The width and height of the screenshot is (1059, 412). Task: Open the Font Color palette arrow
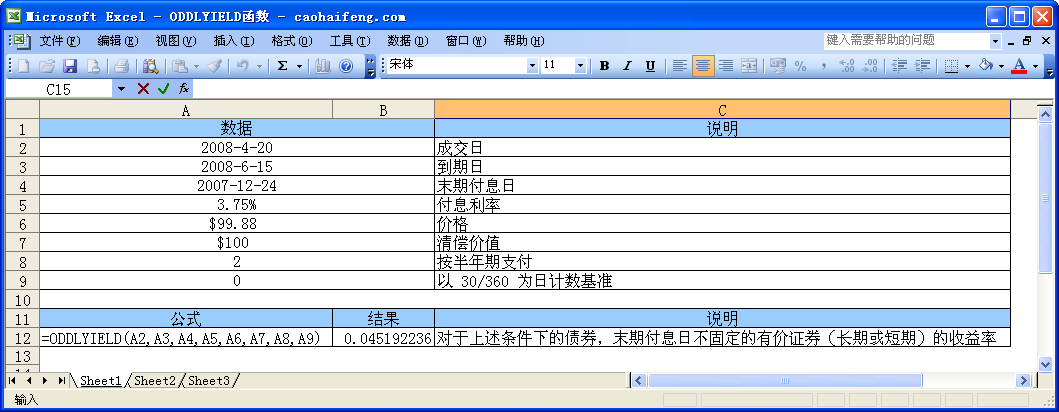(x=1035, y=66)
